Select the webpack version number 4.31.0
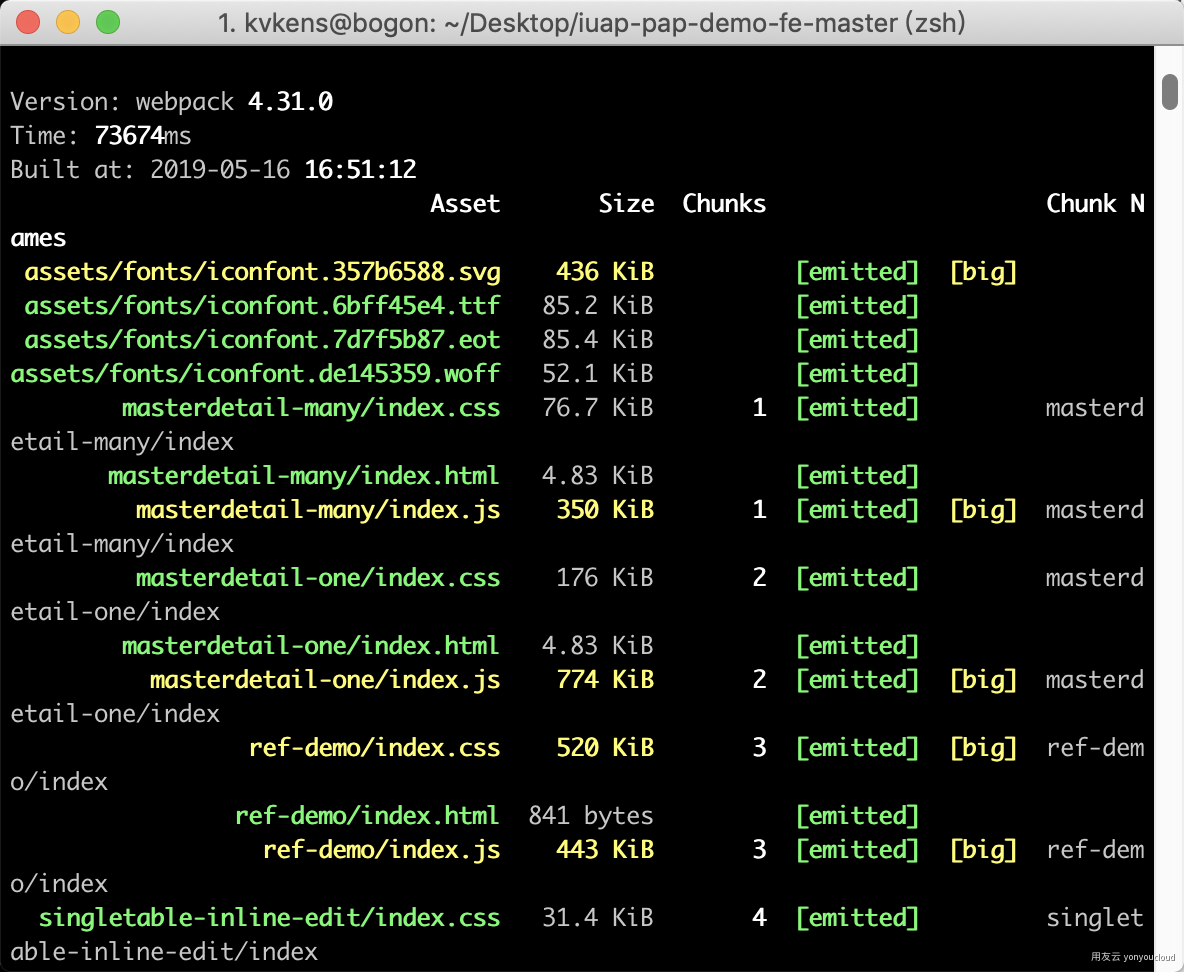1184x972 pixels. (x=290, y=100)
